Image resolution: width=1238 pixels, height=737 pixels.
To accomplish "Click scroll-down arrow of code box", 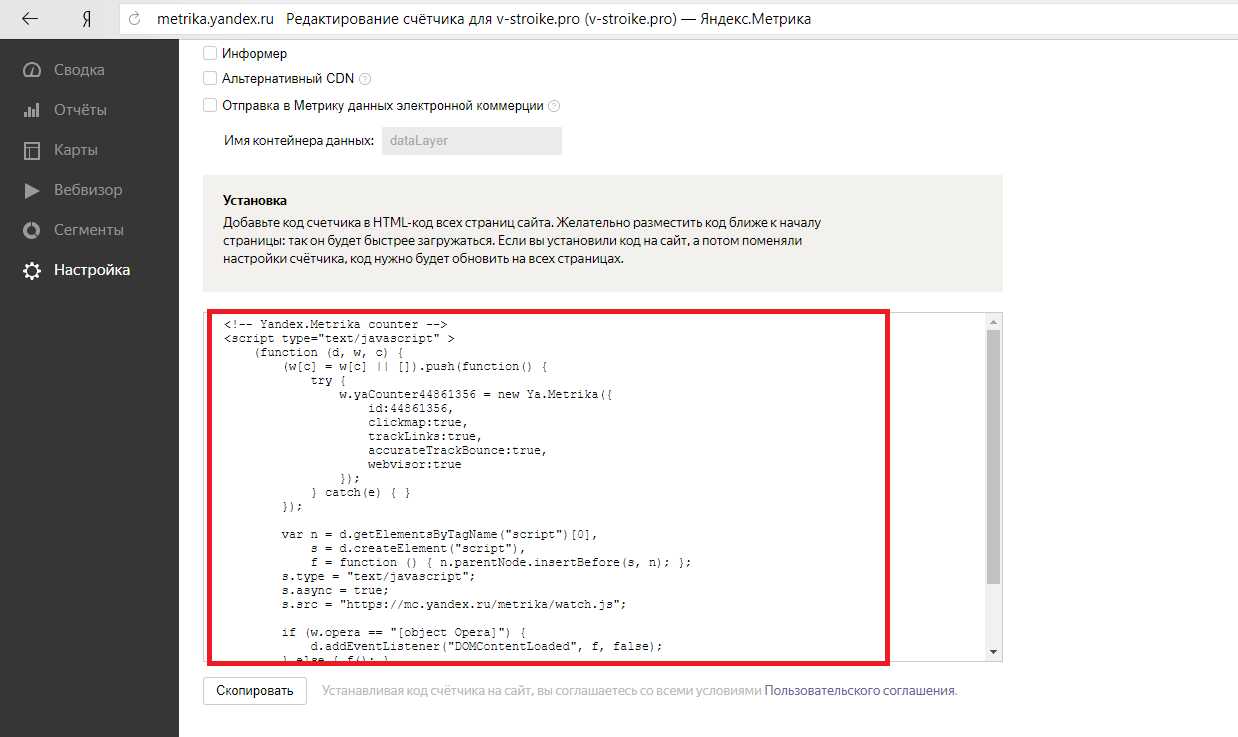I will tap(993, 652).
